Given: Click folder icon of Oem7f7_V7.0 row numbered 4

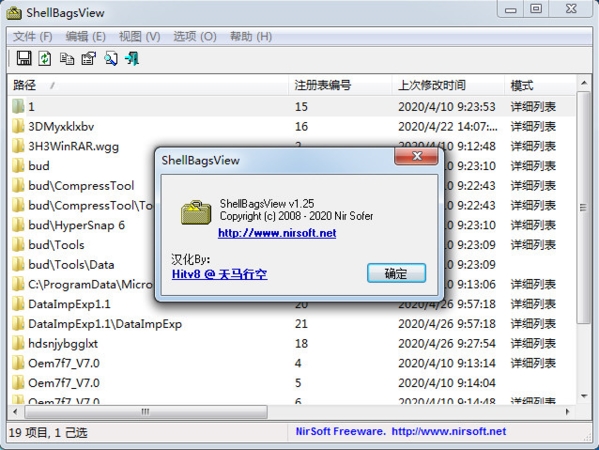Looking at the screenshot, I should tap(18, 363).
